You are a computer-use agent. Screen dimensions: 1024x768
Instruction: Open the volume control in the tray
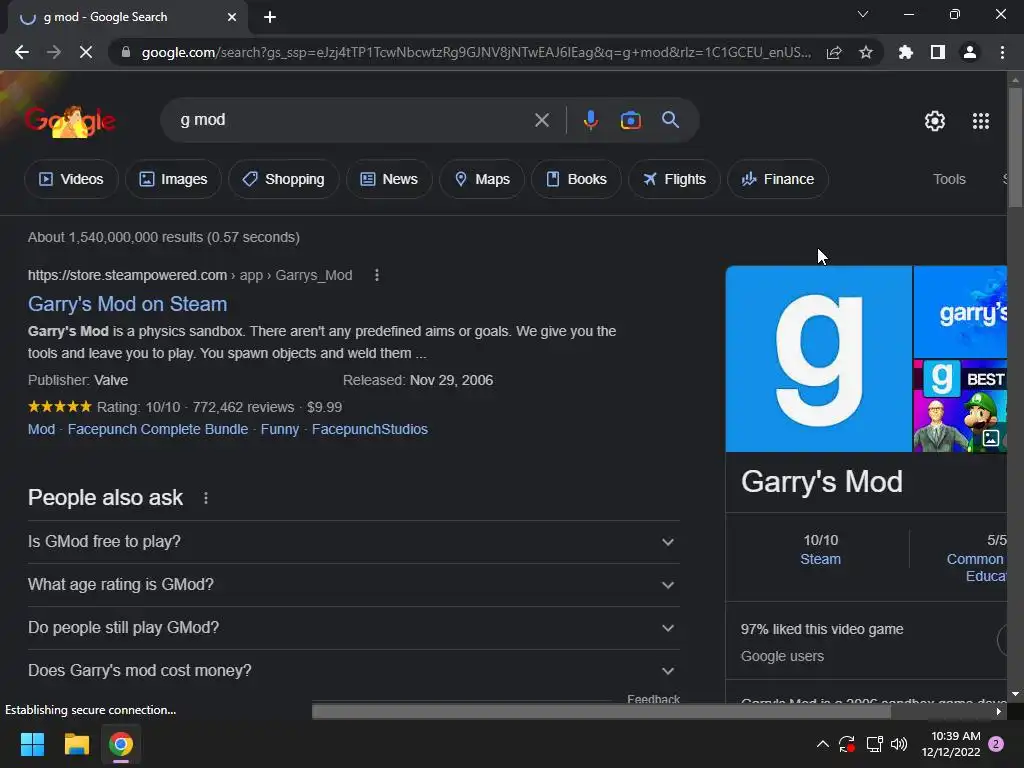[899, 744]
